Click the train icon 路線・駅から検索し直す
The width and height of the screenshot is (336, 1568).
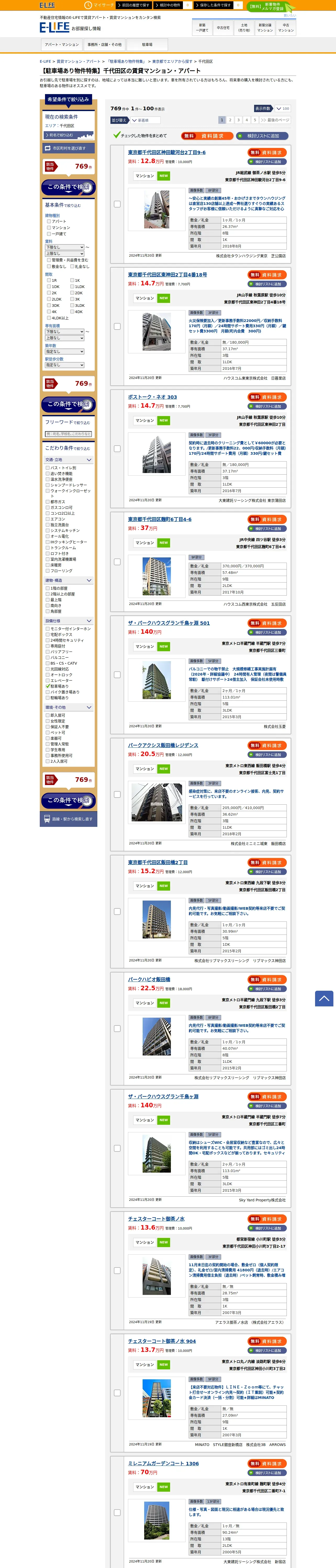click(x=68, y=819)
